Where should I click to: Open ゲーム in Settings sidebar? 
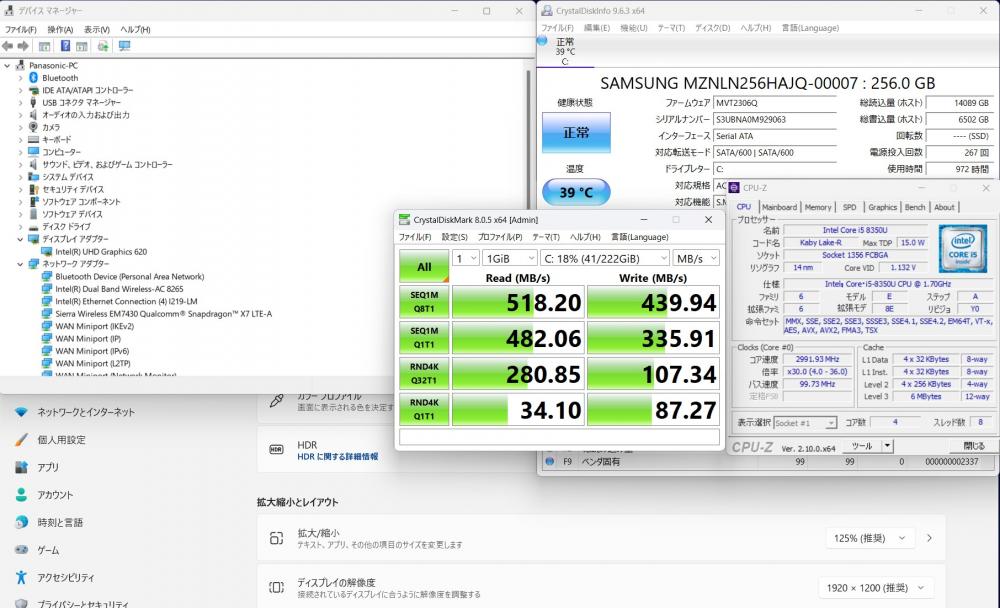tap(36, 549)
